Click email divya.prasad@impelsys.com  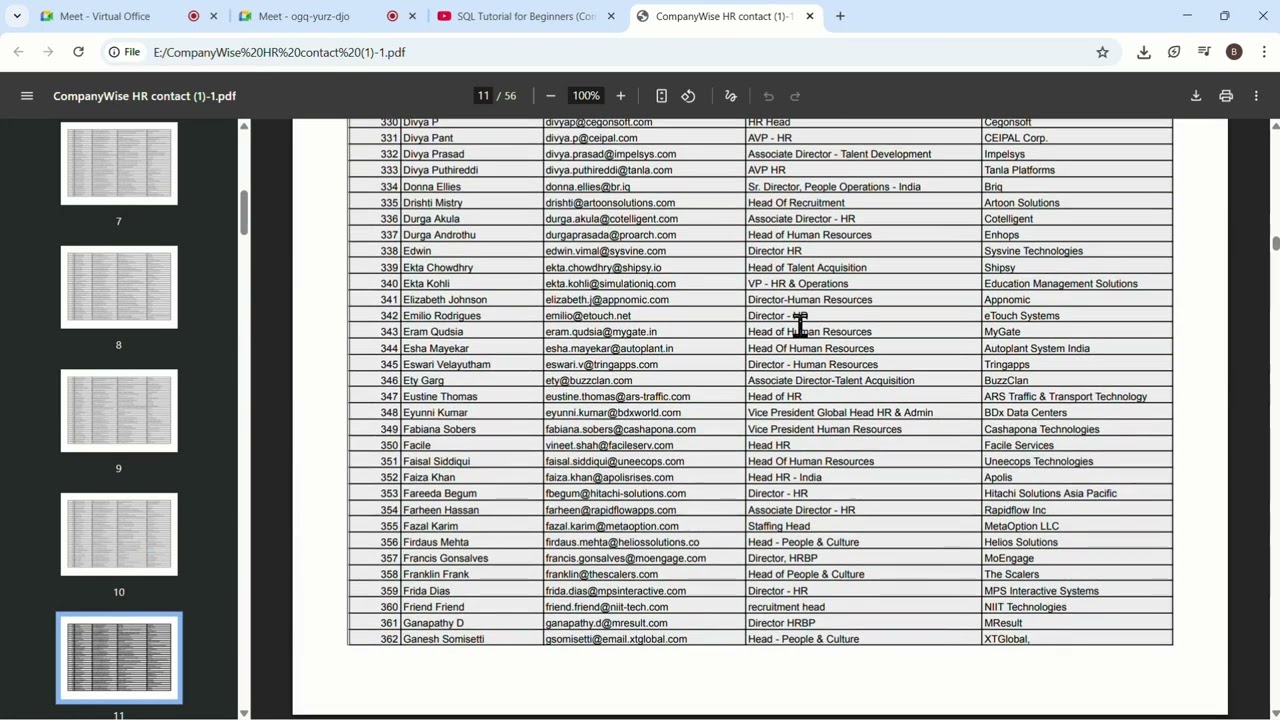[610, 154]
